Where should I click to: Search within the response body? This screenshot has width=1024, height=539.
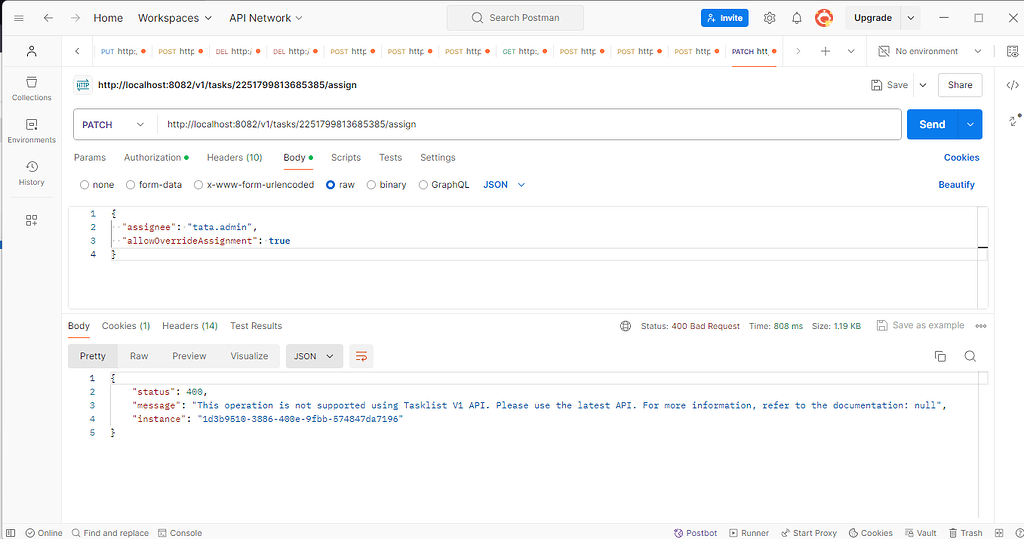(970, 356)
